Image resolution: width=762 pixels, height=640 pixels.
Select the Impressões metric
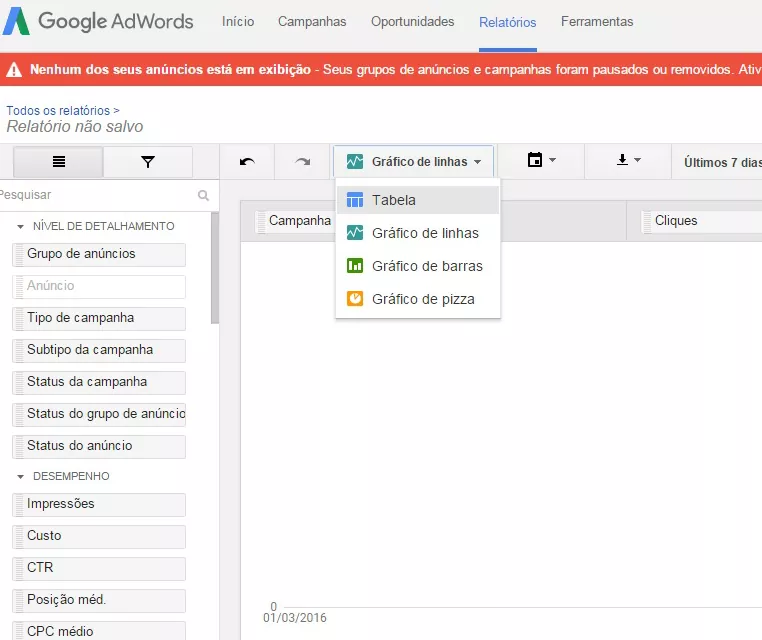pyautogui.click(x=99, y=504)
